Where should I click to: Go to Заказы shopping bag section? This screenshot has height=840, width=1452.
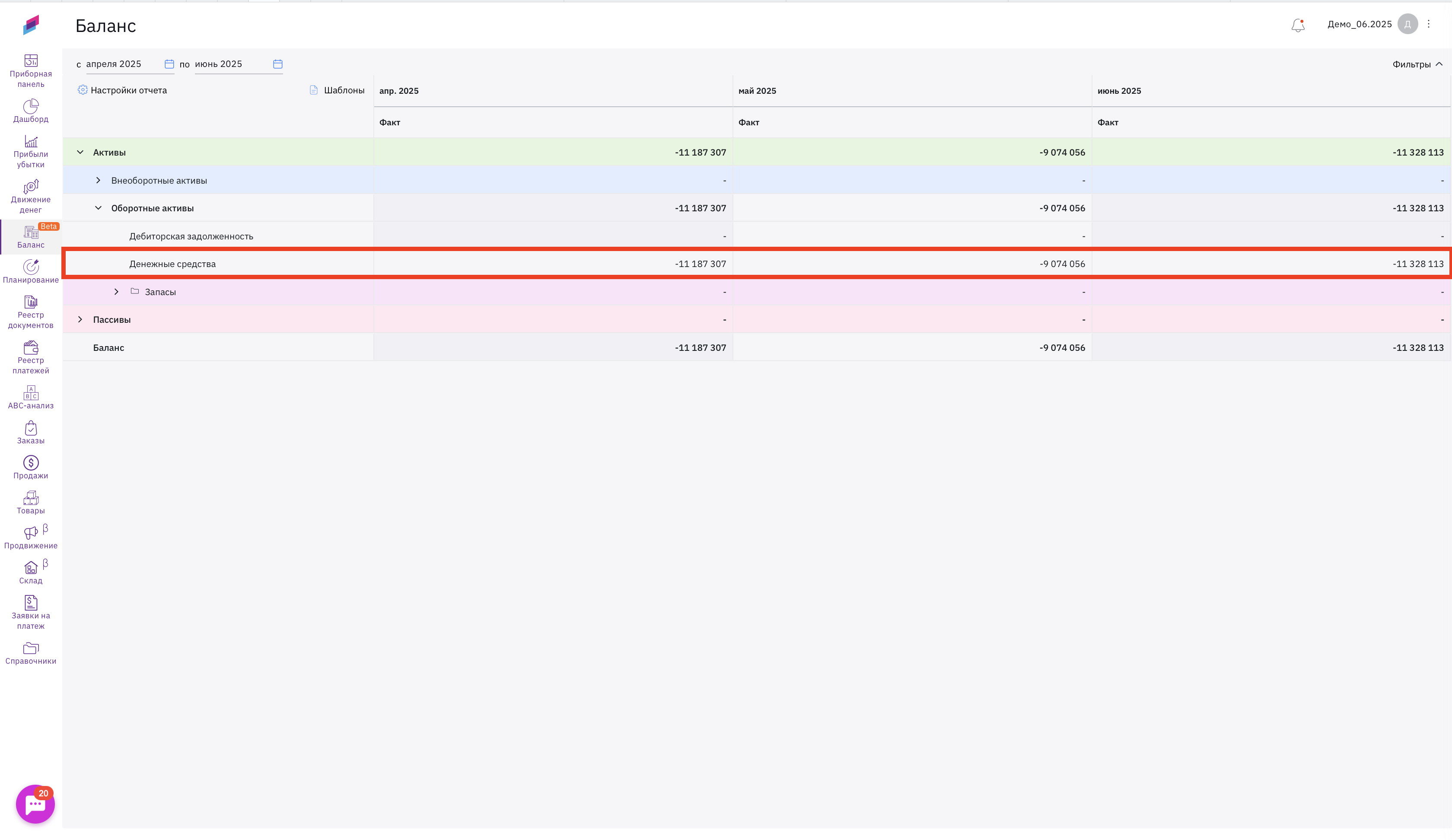(31, 433)
